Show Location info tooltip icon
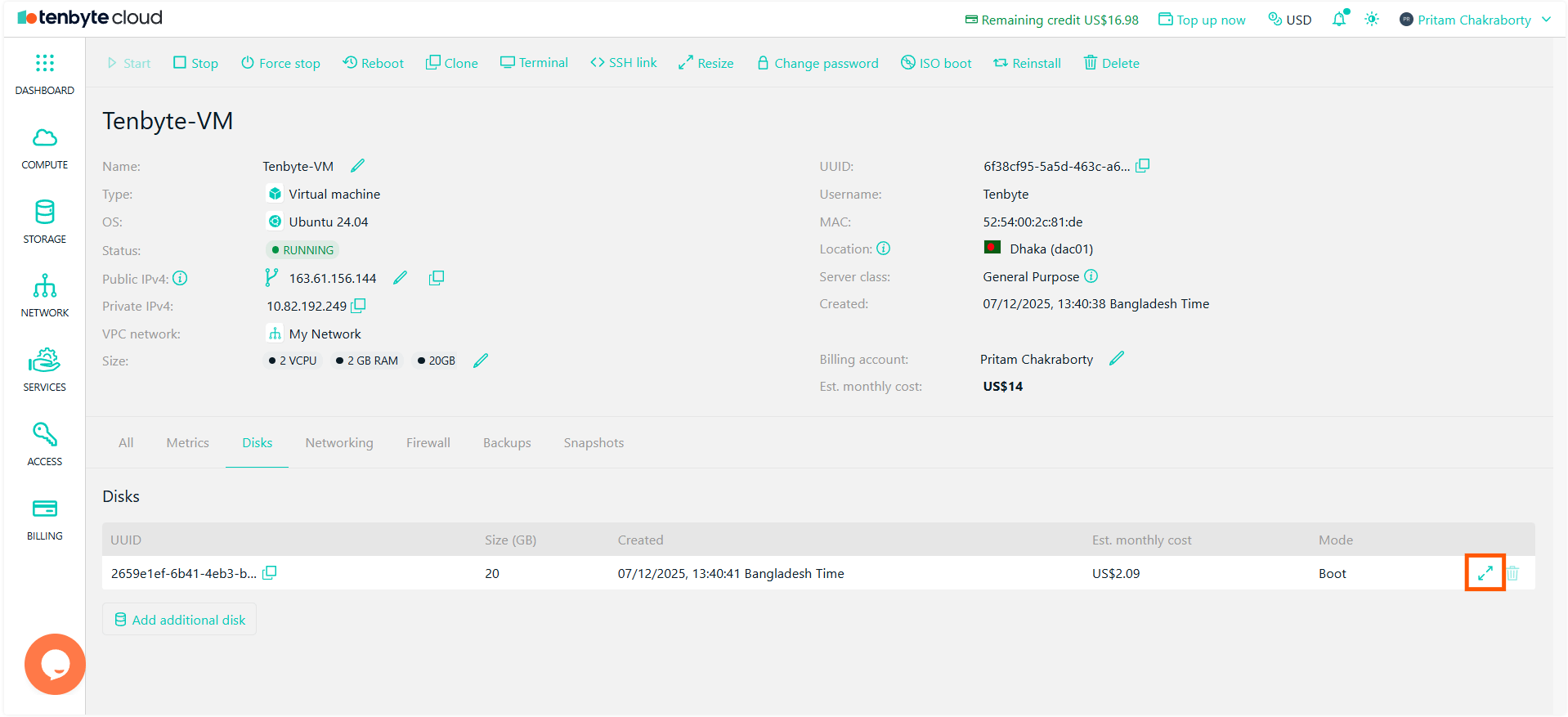Screen dimensions: 1568x717 coord(884,249)
